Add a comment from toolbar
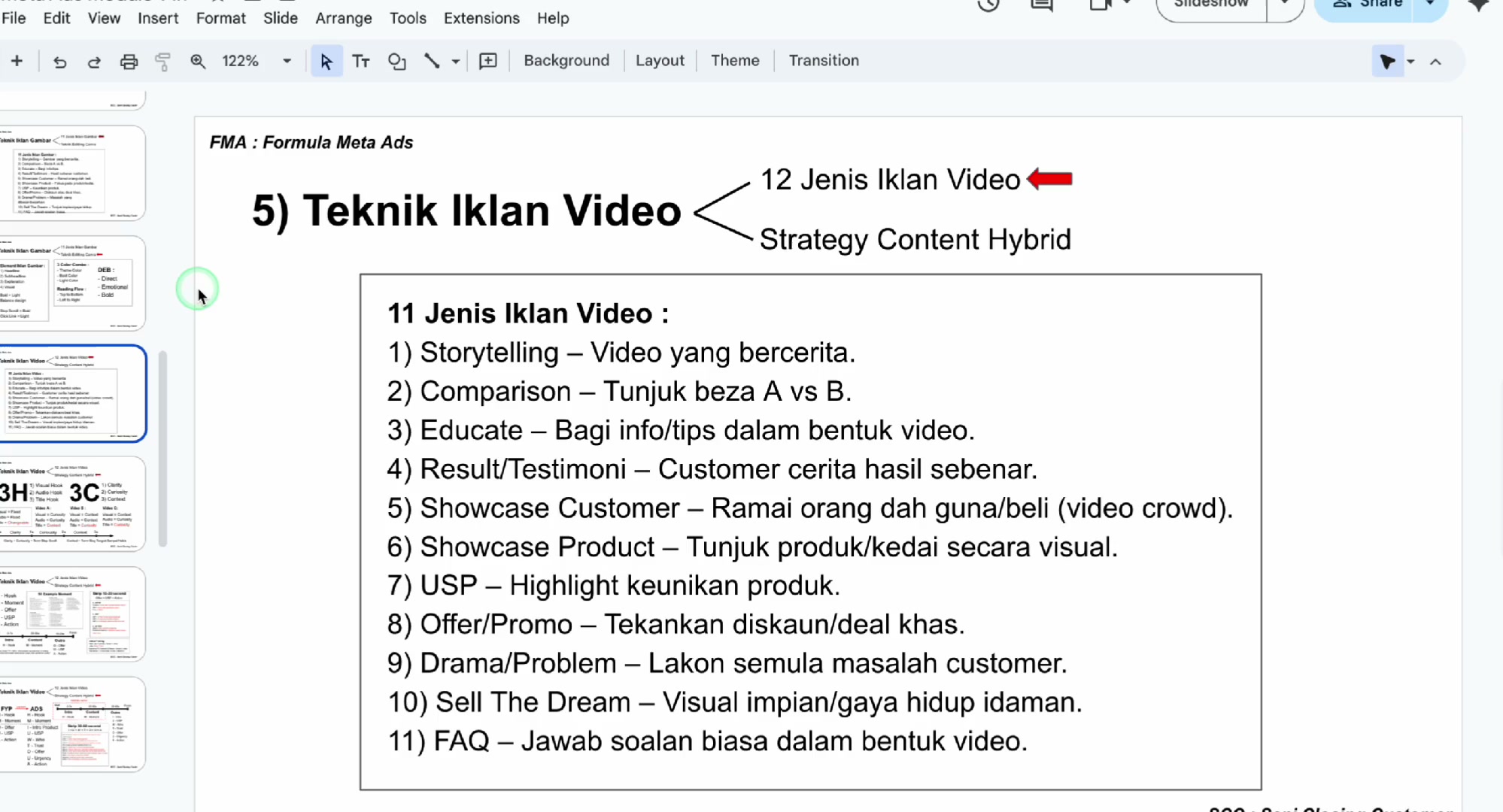Viewport: 1503px width, 812px height. click(x=488, y=62)
